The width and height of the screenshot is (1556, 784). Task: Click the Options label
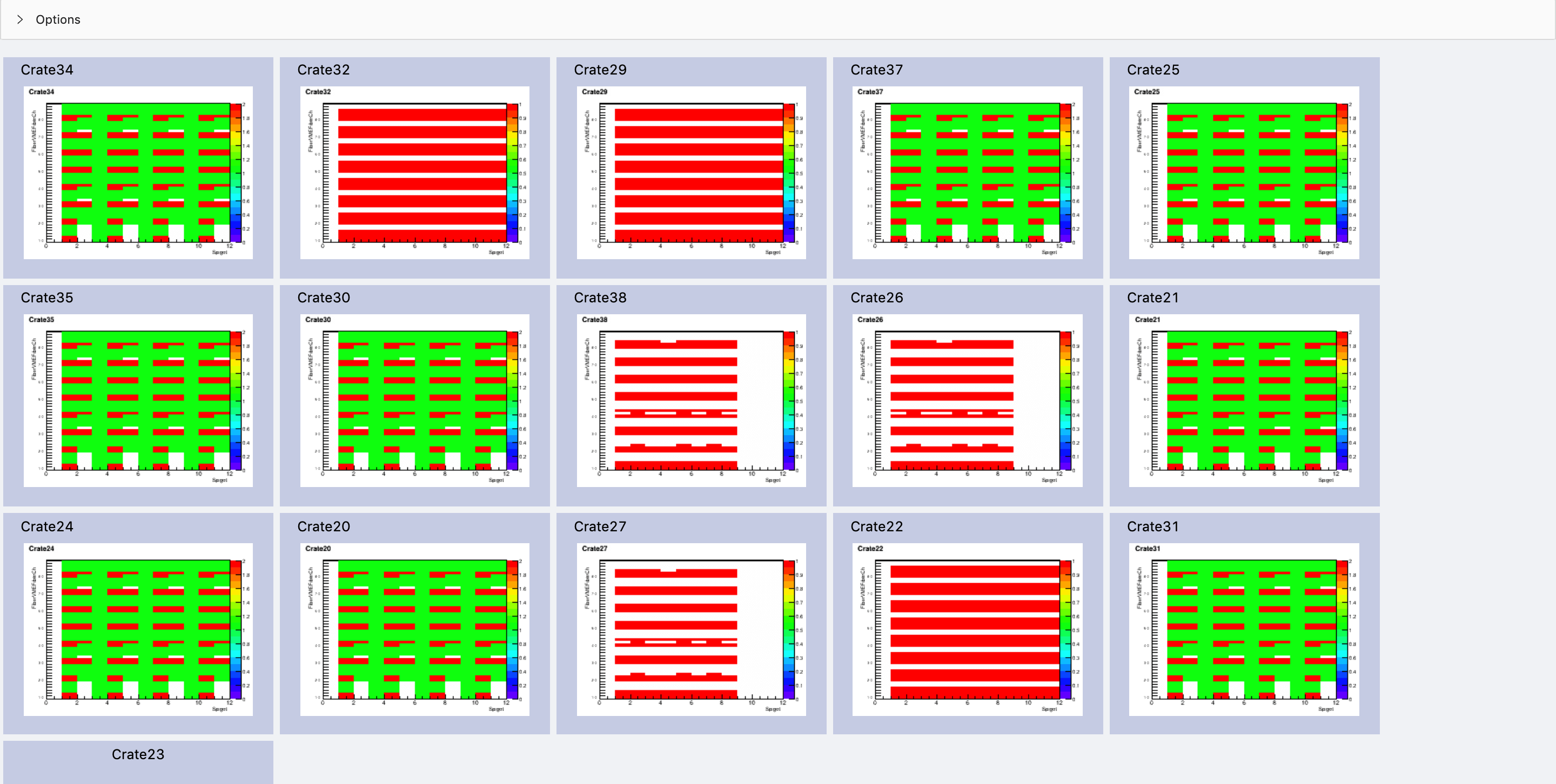pos(57,19)
